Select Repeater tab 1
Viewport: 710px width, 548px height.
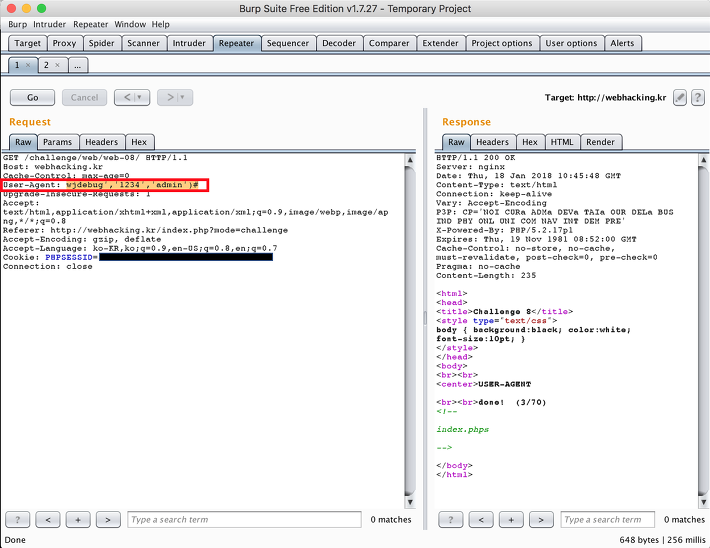17,65
